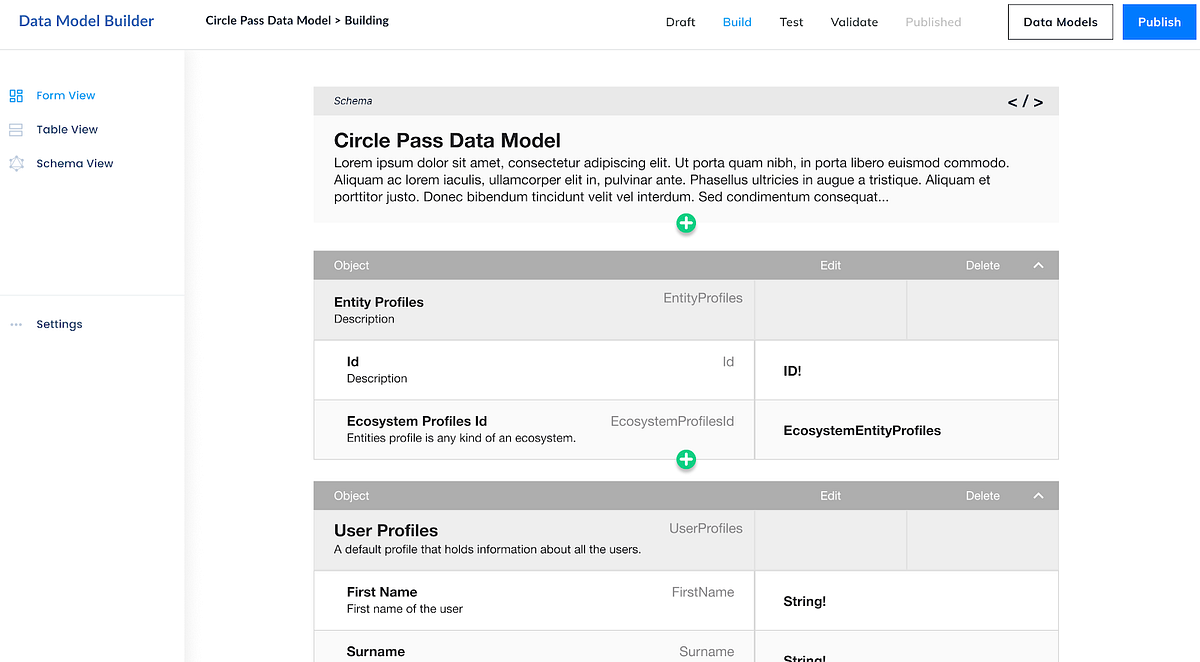Switch to the Validate tab
This screenshot has width=1200, height=662.
[854, 21]
